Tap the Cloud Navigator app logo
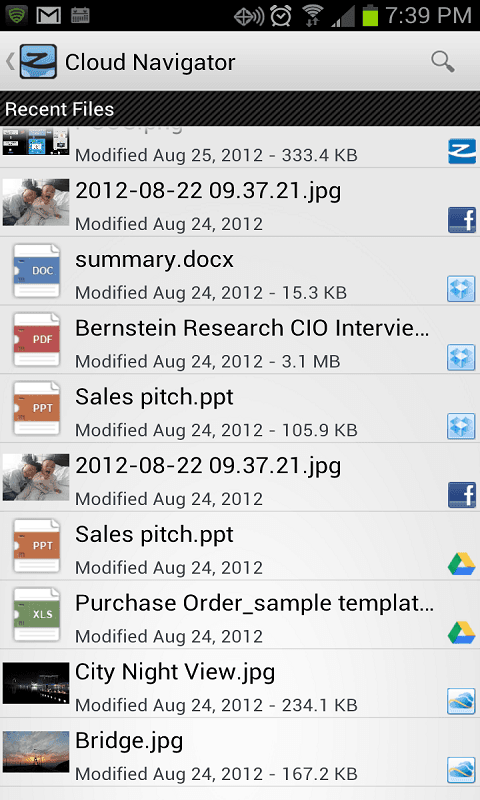This screenshot has width=480, height=800. point(38,62)
